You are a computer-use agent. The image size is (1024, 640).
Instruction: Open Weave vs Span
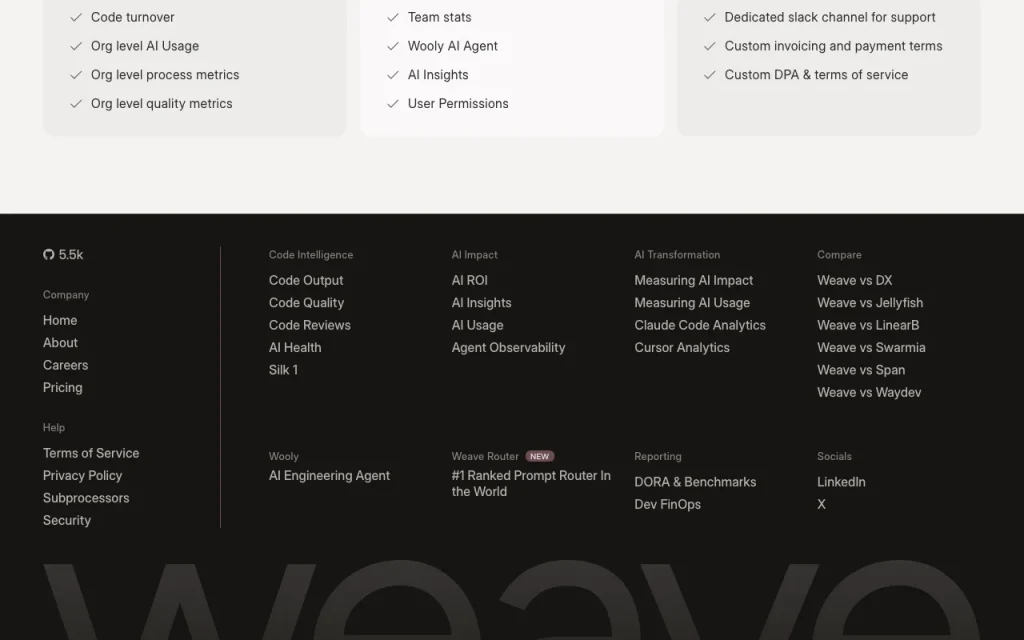861,370
